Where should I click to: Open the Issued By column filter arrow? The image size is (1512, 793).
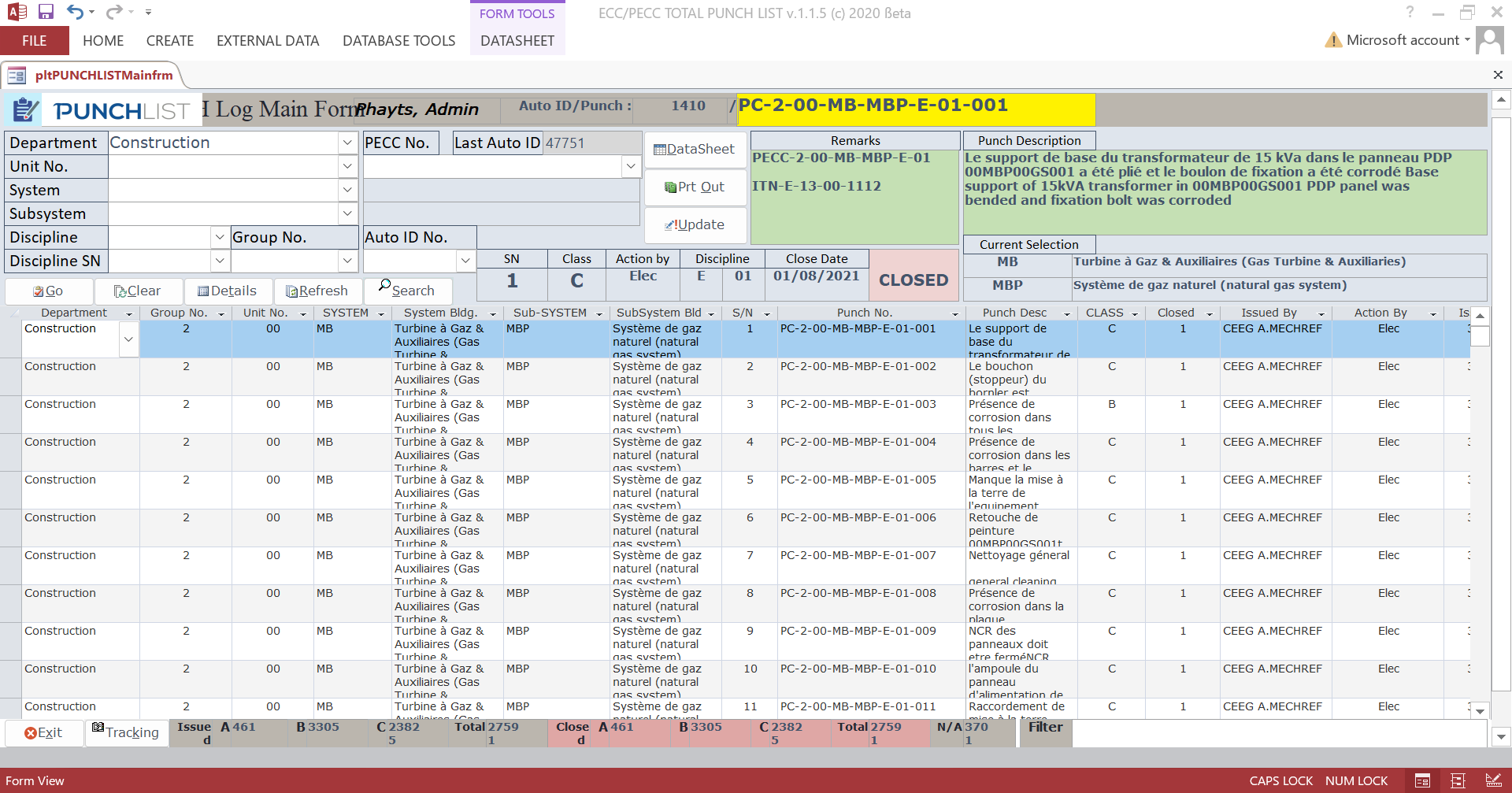click(1321, 313)
